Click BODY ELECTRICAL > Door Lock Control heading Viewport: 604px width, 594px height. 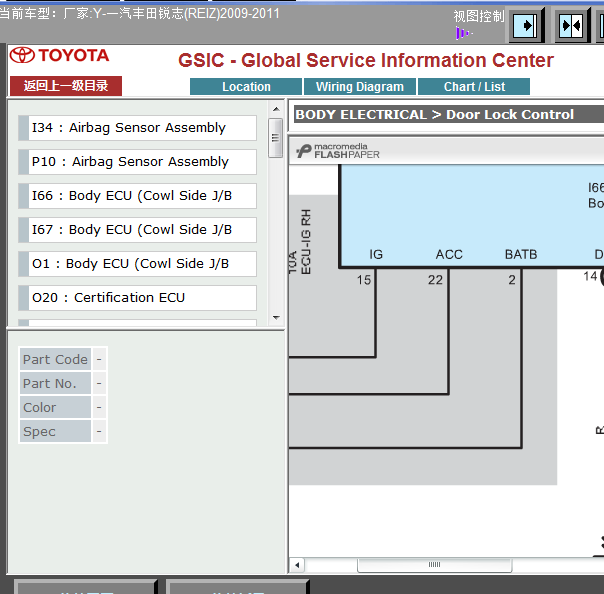click(x=435, y=115)
